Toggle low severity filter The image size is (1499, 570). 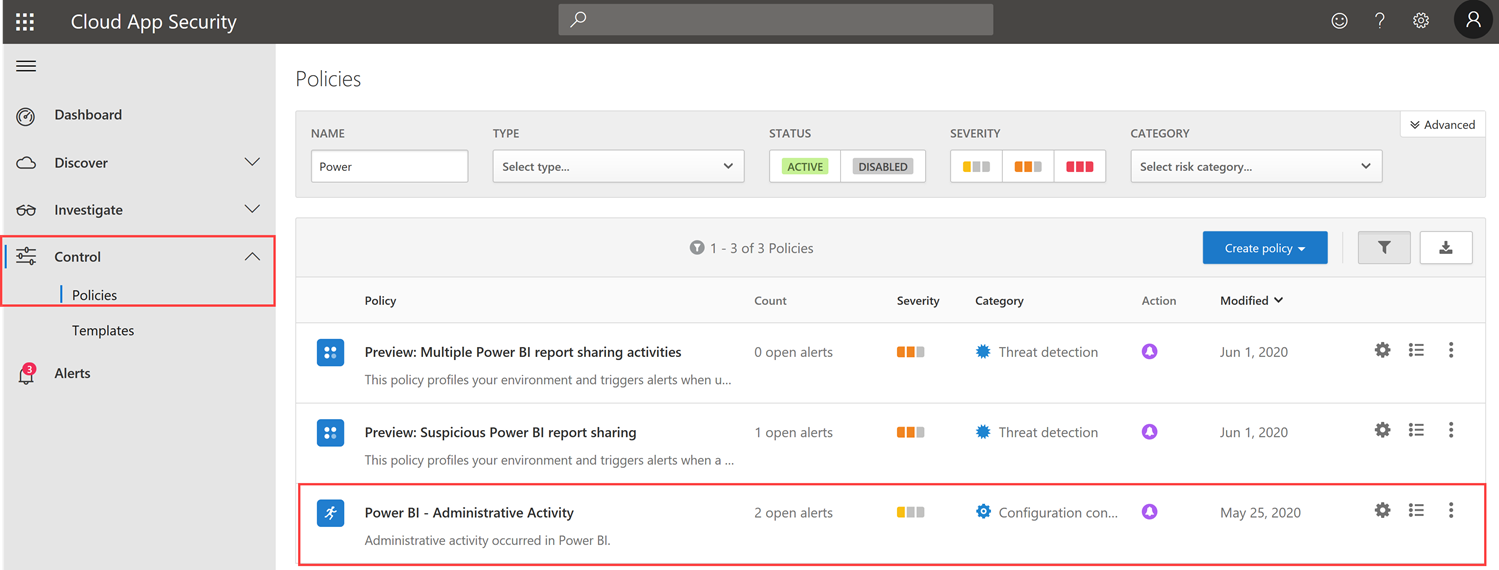pyautogui.click(x=976, y=166)
